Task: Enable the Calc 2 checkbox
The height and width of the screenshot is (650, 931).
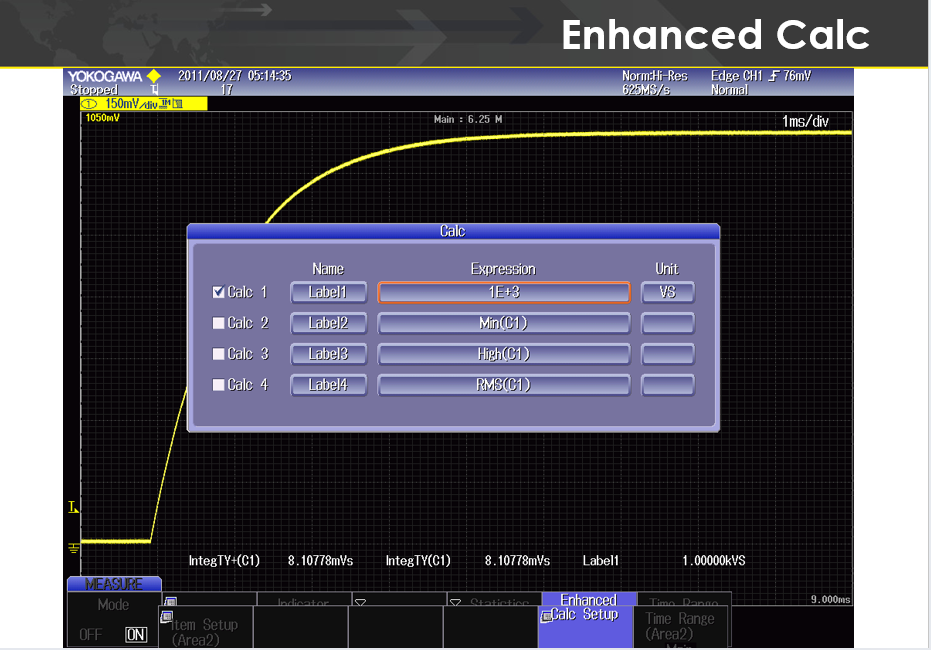Action: tap(219, 323)
